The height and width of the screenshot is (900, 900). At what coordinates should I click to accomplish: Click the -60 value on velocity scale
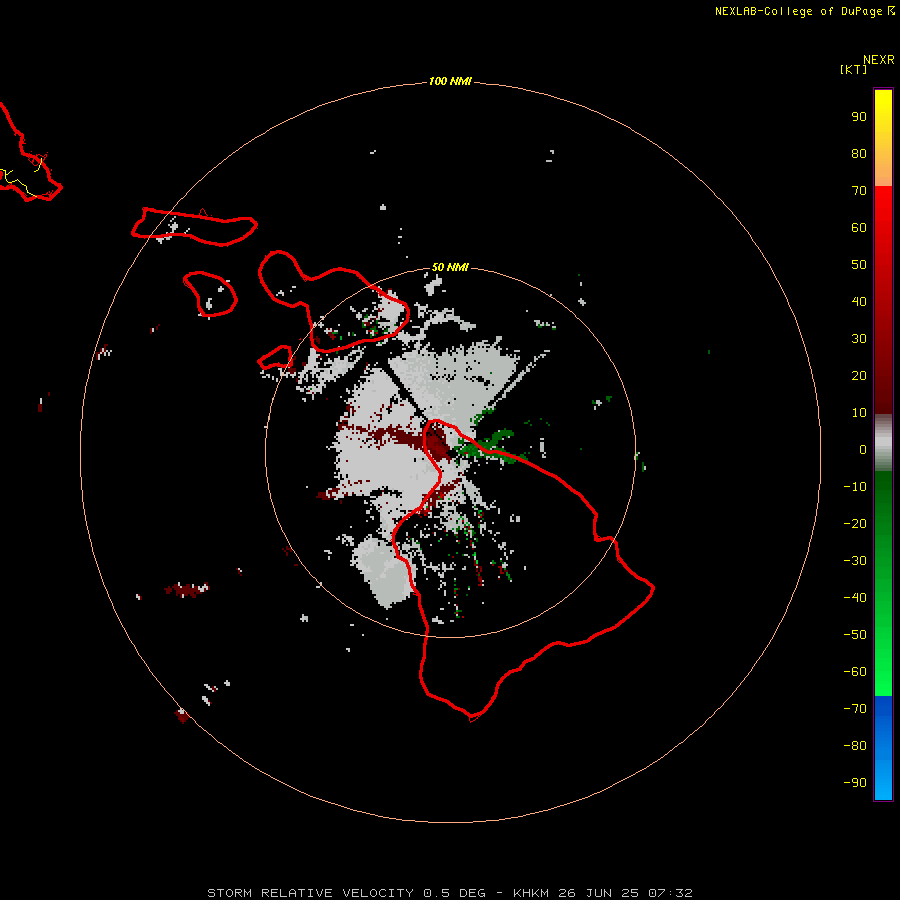click(855, 672)
